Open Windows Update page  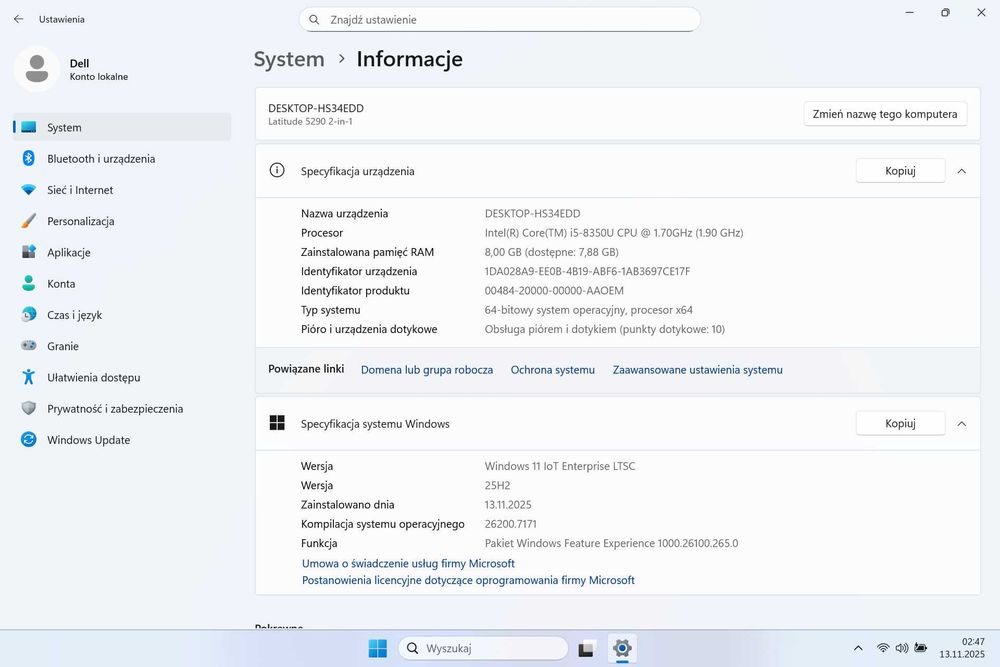click(x=122, y=439)
